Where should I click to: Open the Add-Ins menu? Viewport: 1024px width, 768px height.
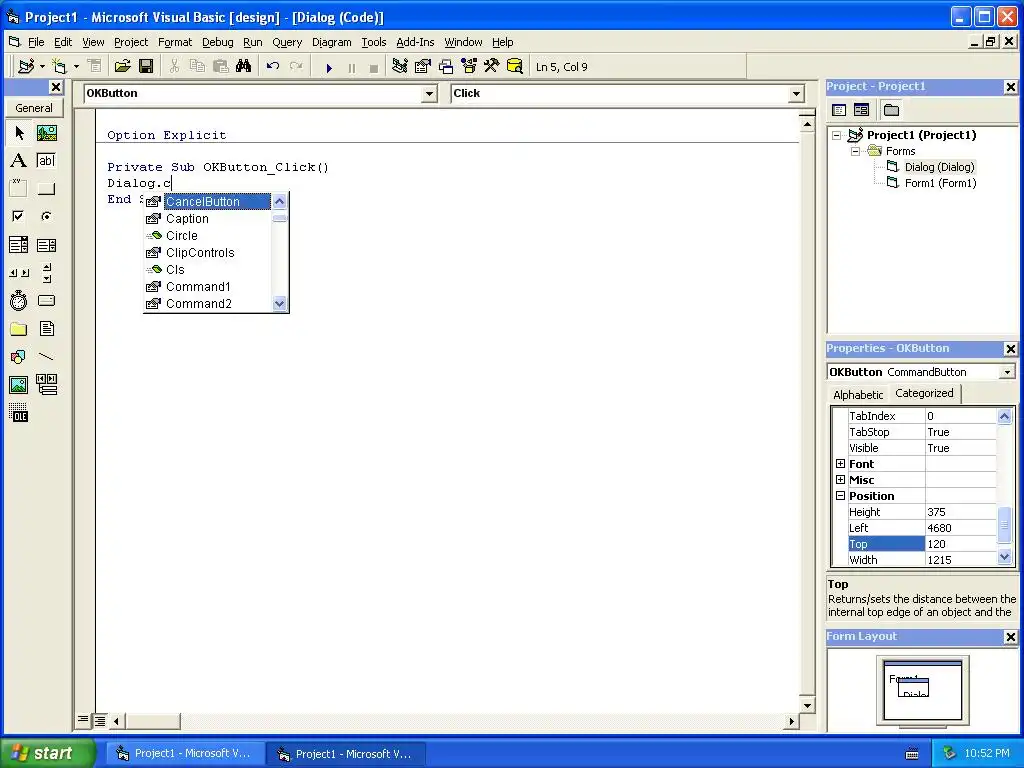pyautogui.click(x=415, y=42)
